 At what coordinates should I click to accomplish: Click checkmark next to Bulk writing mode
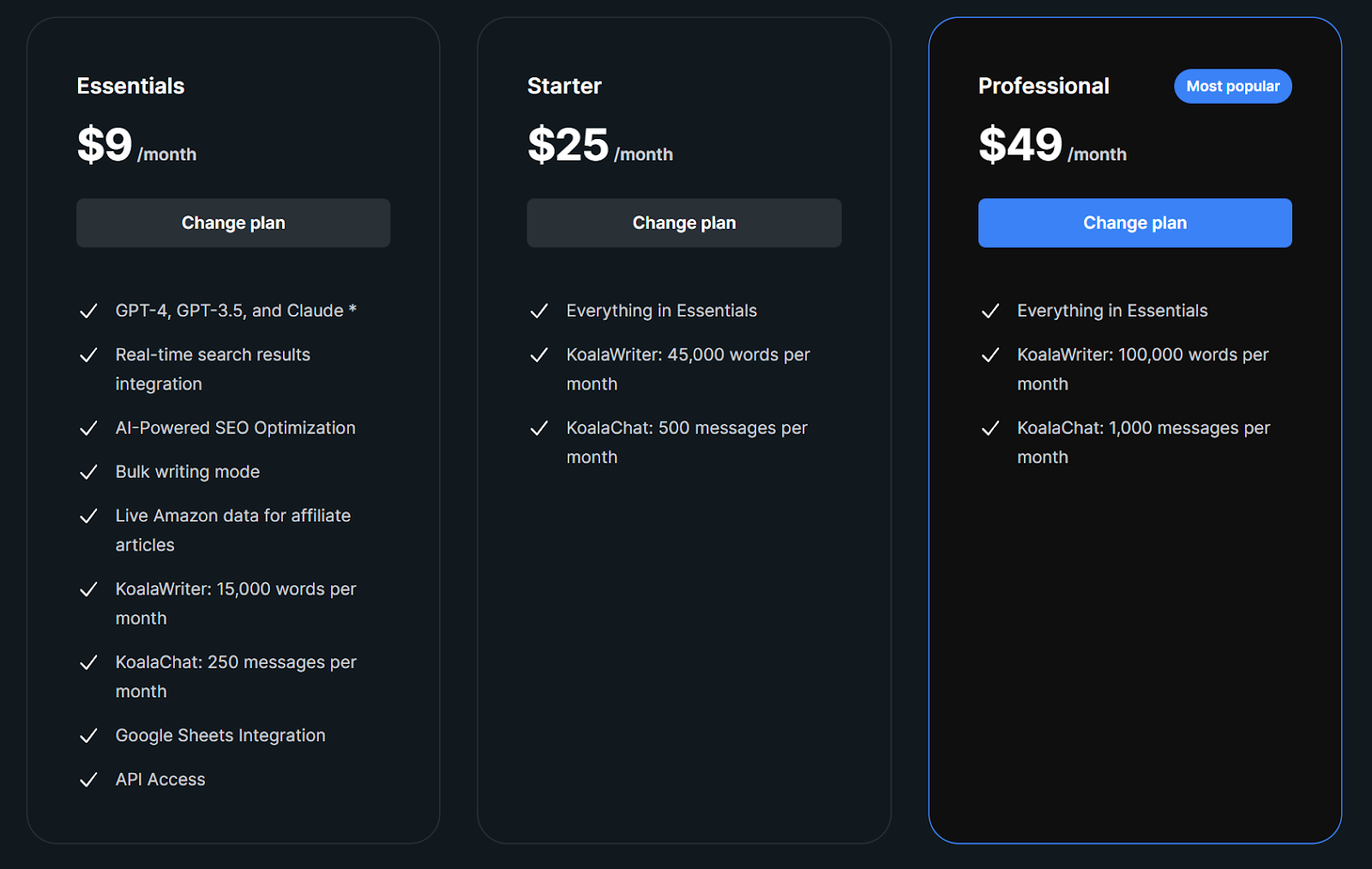pos(88,472)
